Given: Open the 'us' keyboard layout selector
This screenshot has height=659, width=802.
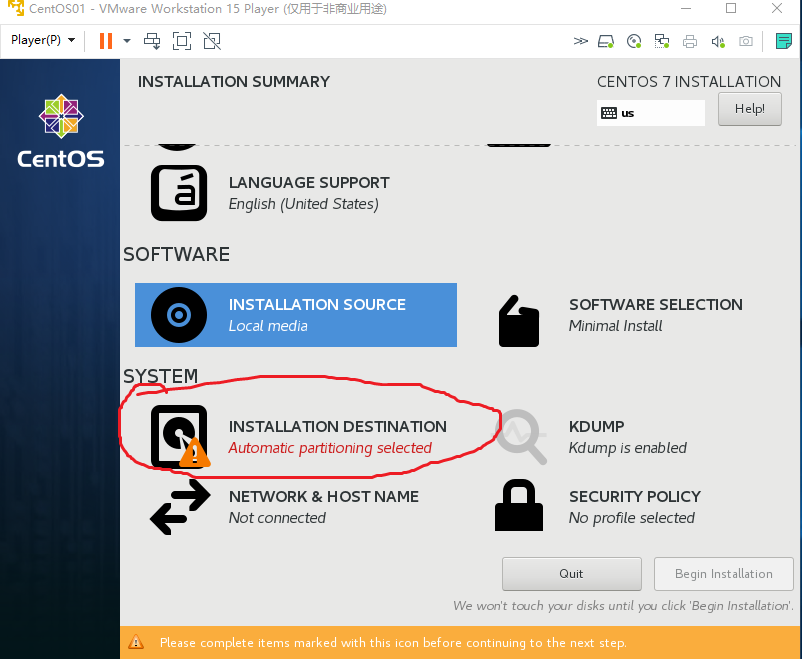Looking at the screenshot, I should 650,113.
